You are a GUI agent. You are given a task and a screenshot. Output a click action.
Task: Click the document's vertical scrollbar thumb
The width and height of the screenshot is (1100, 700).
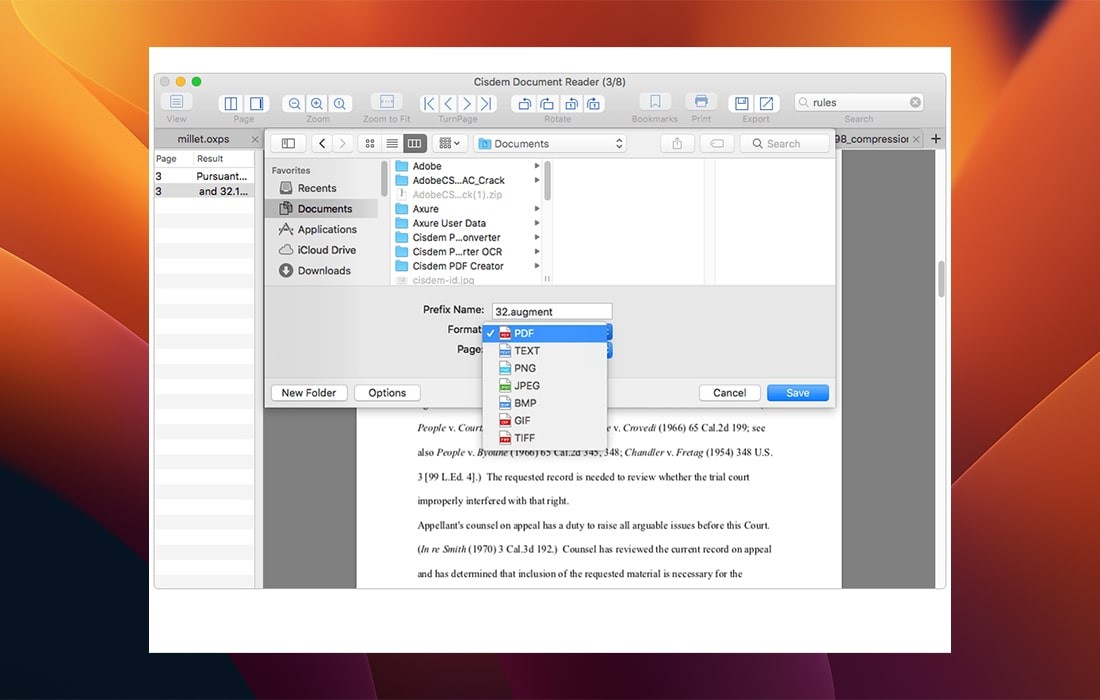point(941,279)
